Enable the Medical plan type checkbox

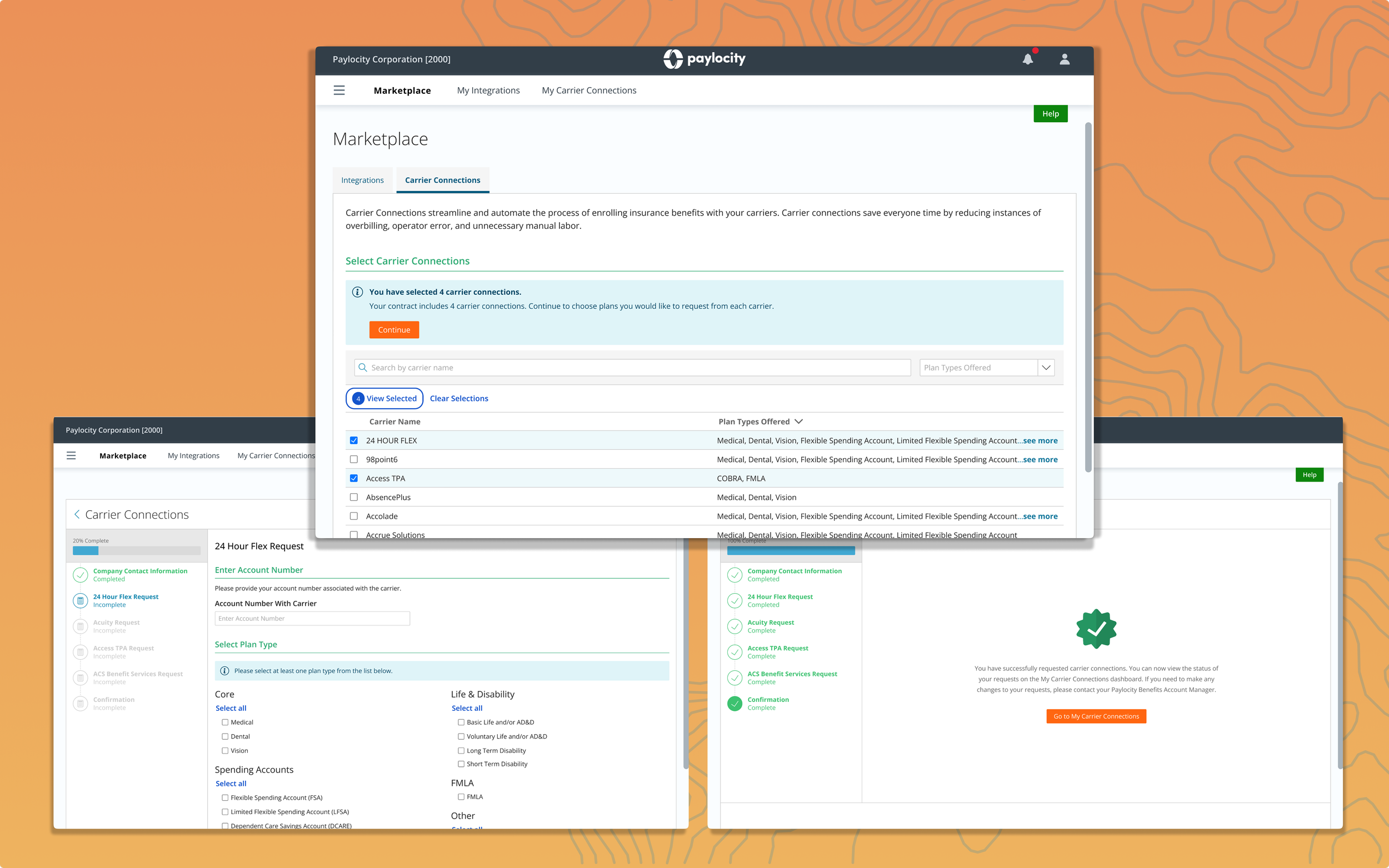pos(225,722)
